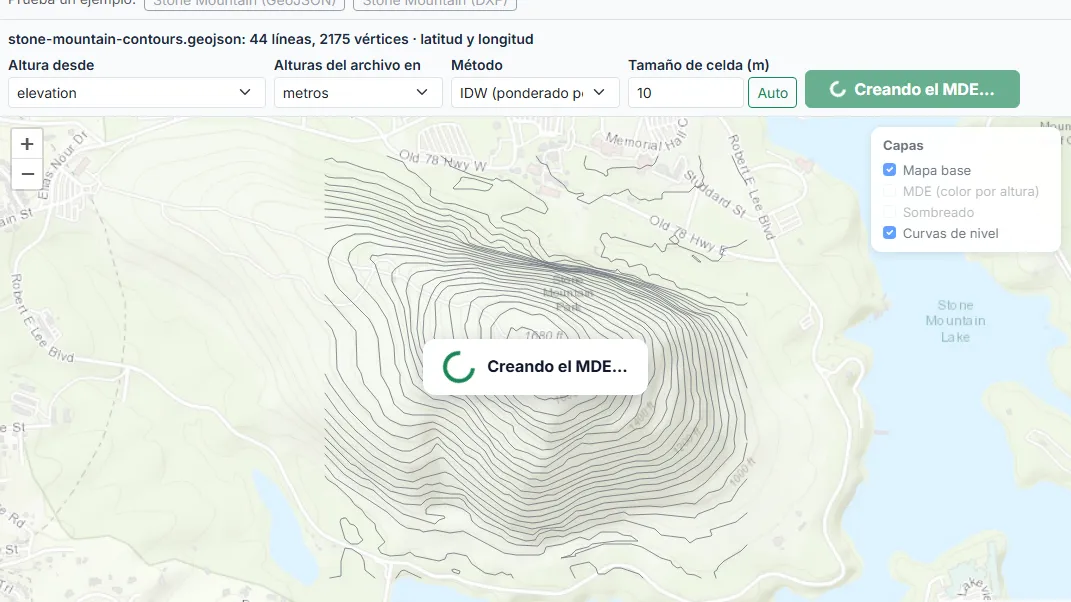Screen dimensions: 1071x602
Task: Click the Stone Mountain Lake map label
Action: (x=955, y=321)
